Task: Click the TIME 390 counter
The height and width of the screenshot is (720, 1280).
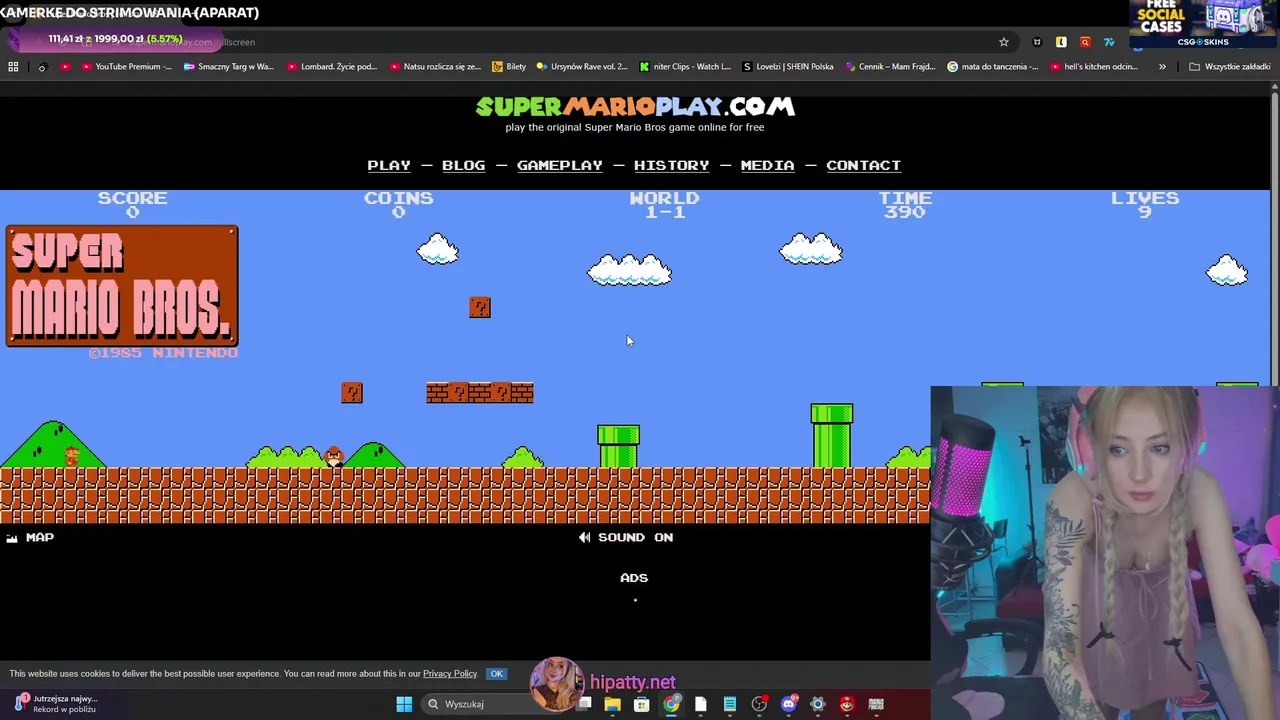Action: [x=905, y=204]
